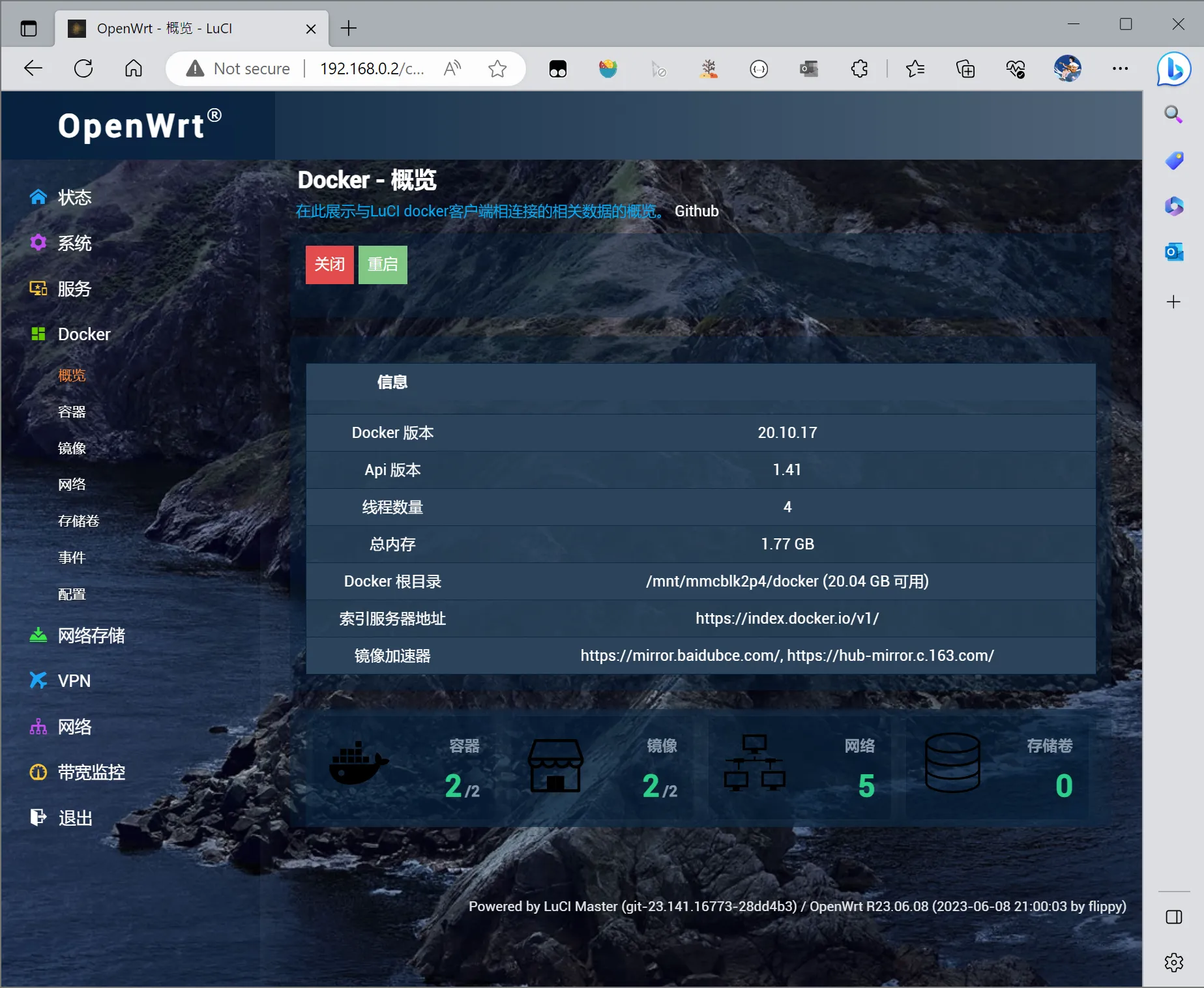Open the 容器 submenu item

(72, 412)
